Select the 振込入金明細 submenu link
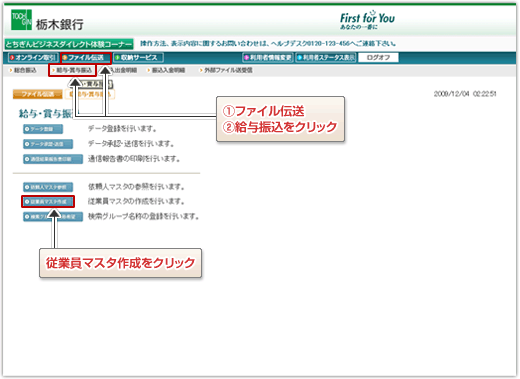This screenshot has width=520, height=379. 166,70
